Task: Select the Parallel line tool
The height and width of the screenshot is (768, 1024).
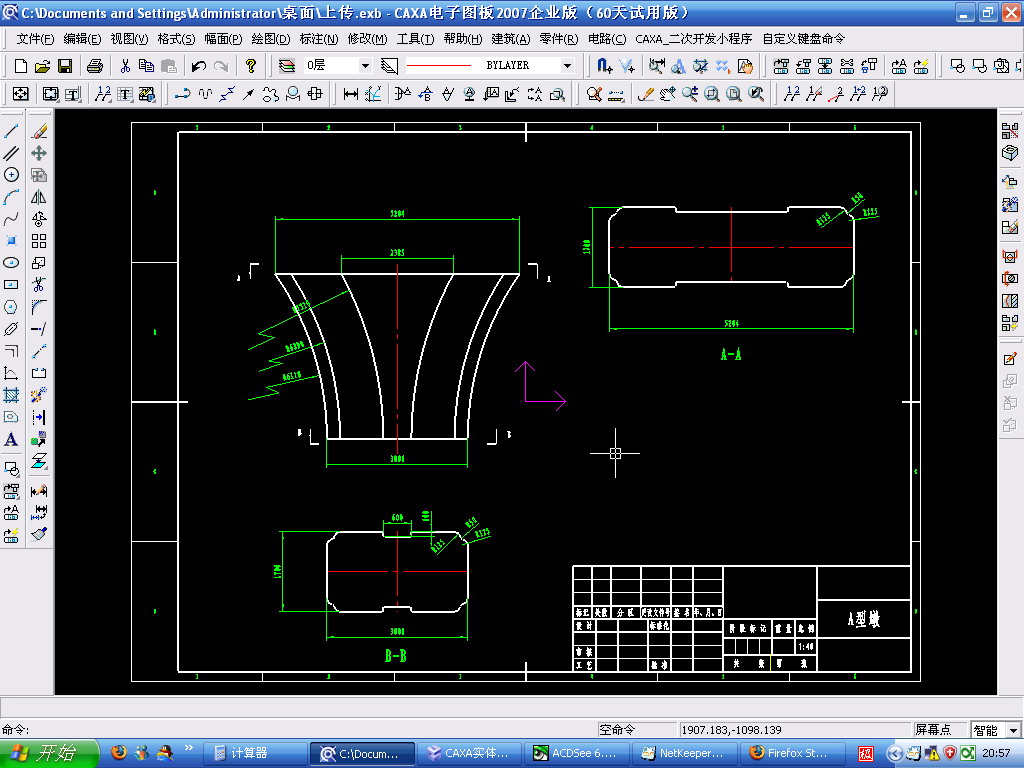Action: pos(11,153)
